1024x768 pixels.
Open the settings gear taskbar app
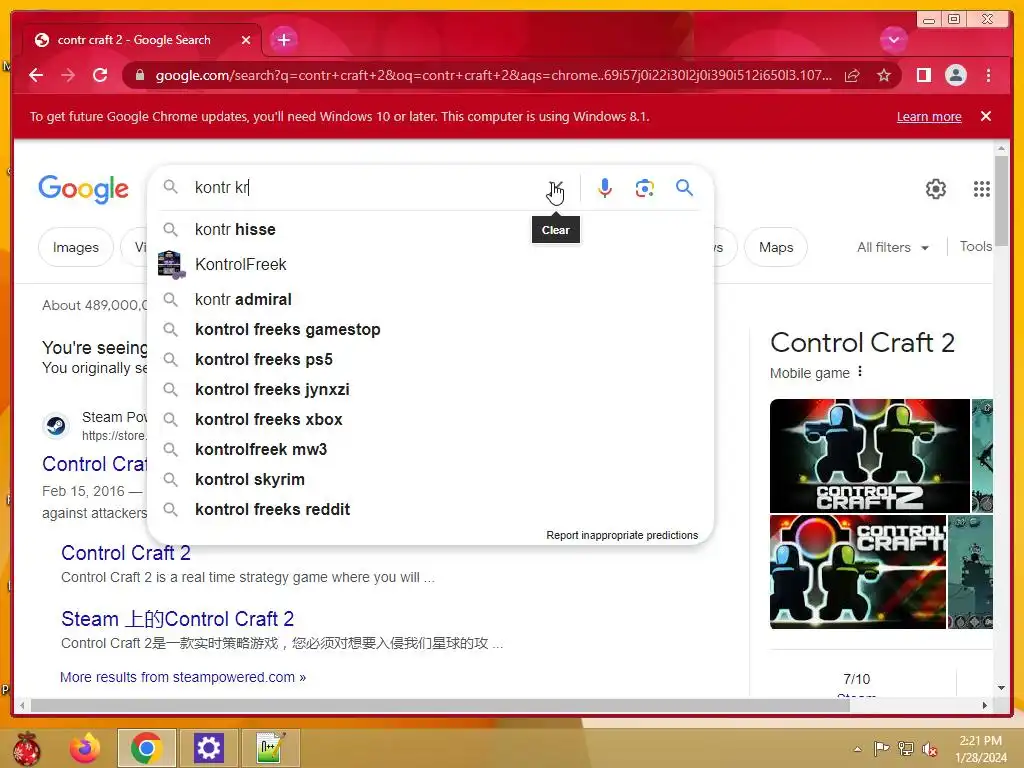point(208,748)
